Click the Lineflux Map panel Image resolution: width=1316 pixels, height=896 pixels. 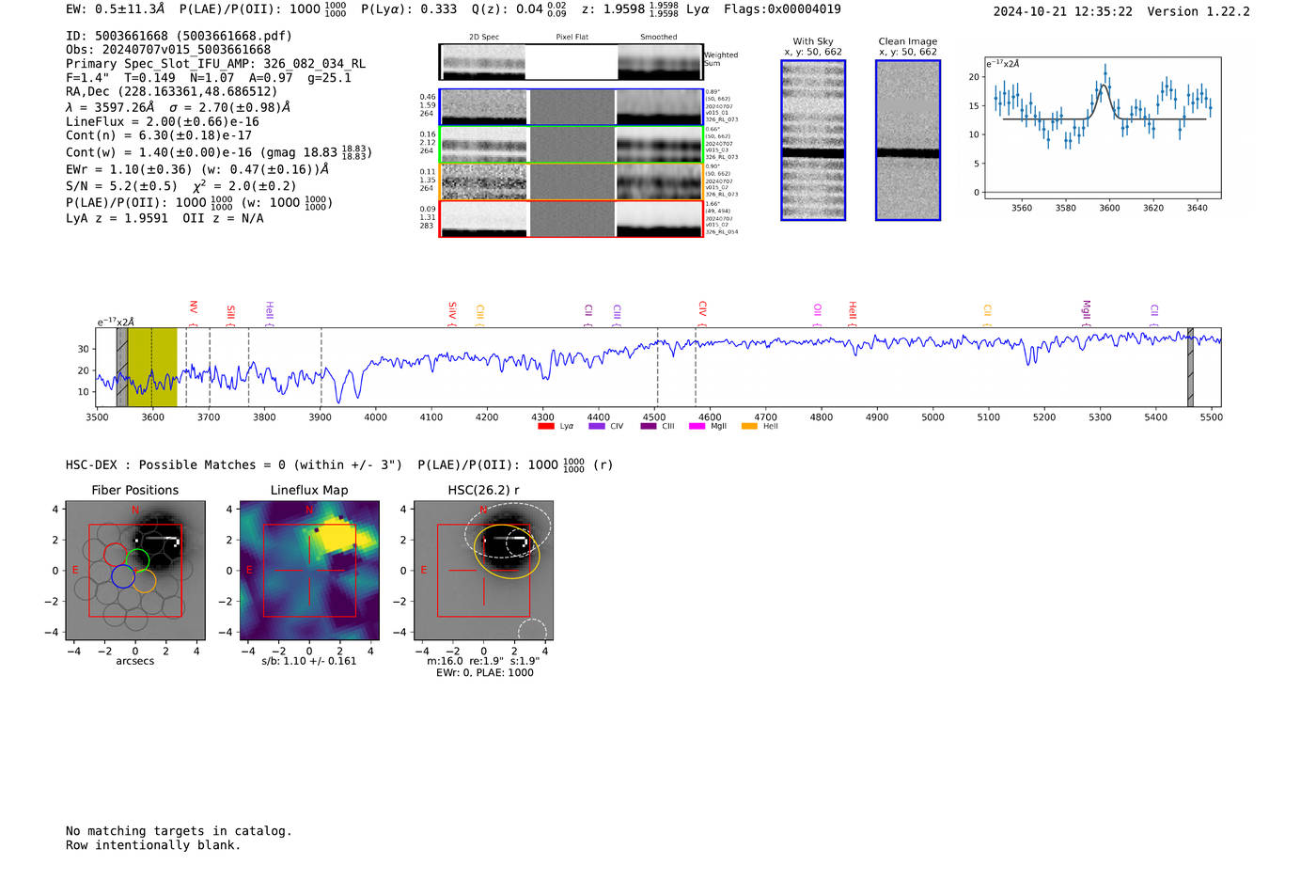pyautogui.click(x=309, y=571)
